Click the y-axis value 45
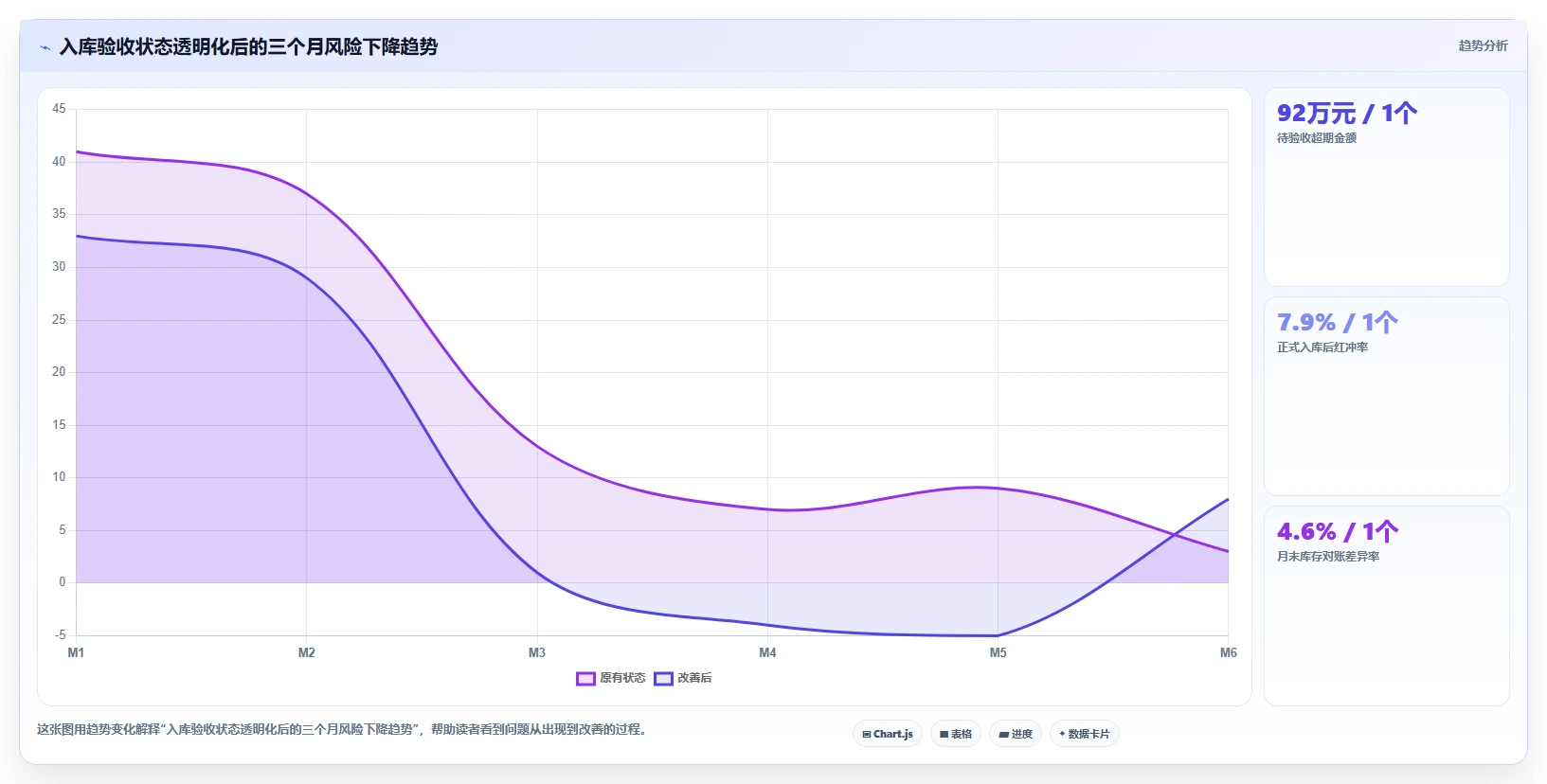This screenshot has width=1547, height=784. pyautogui.click(x=59, y=109)
